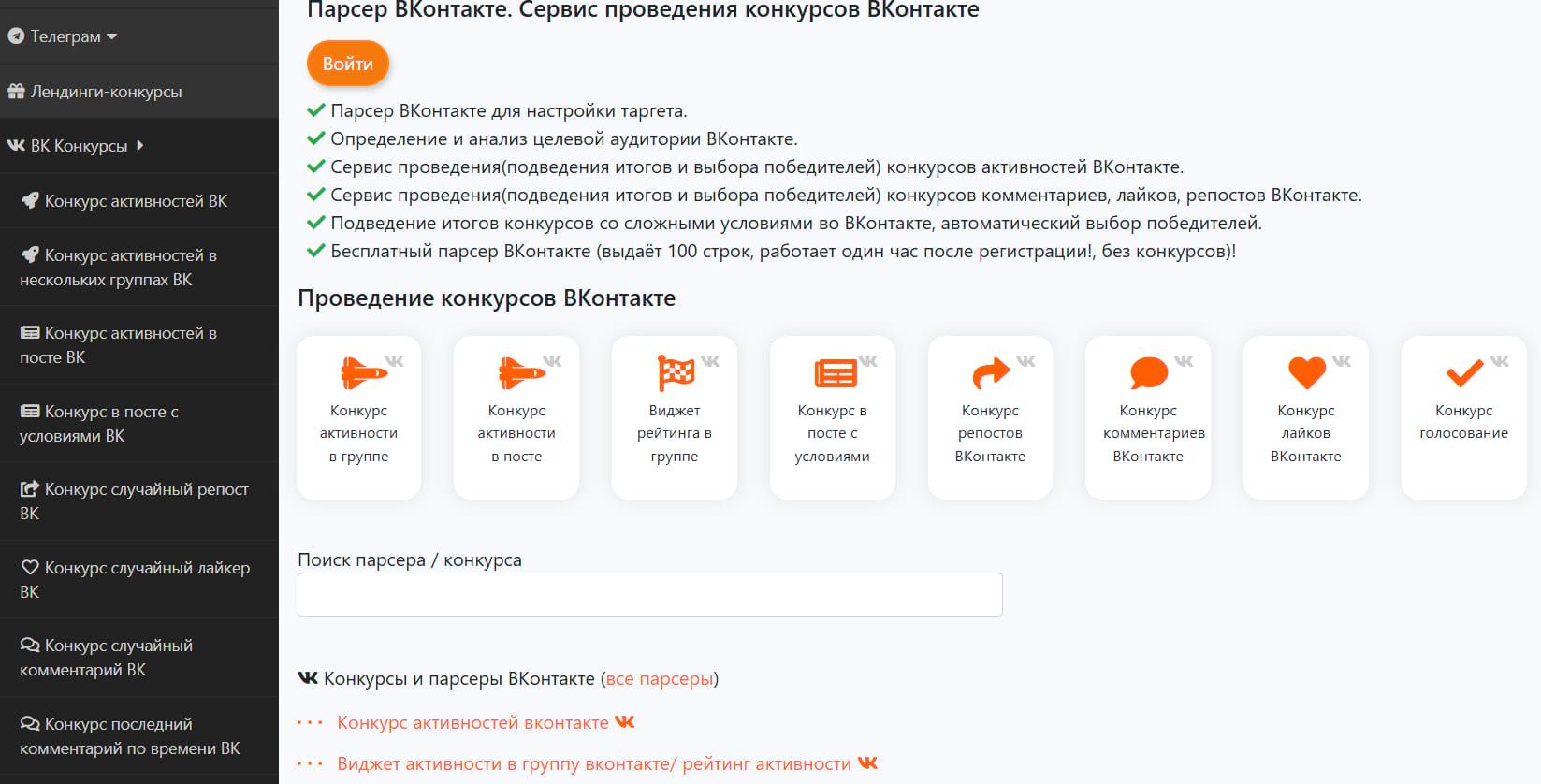Open Конкурс случайный лайкер ВК in sidebar
This screenshot has width=1541, height=784.
pyautogui.click(x=139, y=580)
